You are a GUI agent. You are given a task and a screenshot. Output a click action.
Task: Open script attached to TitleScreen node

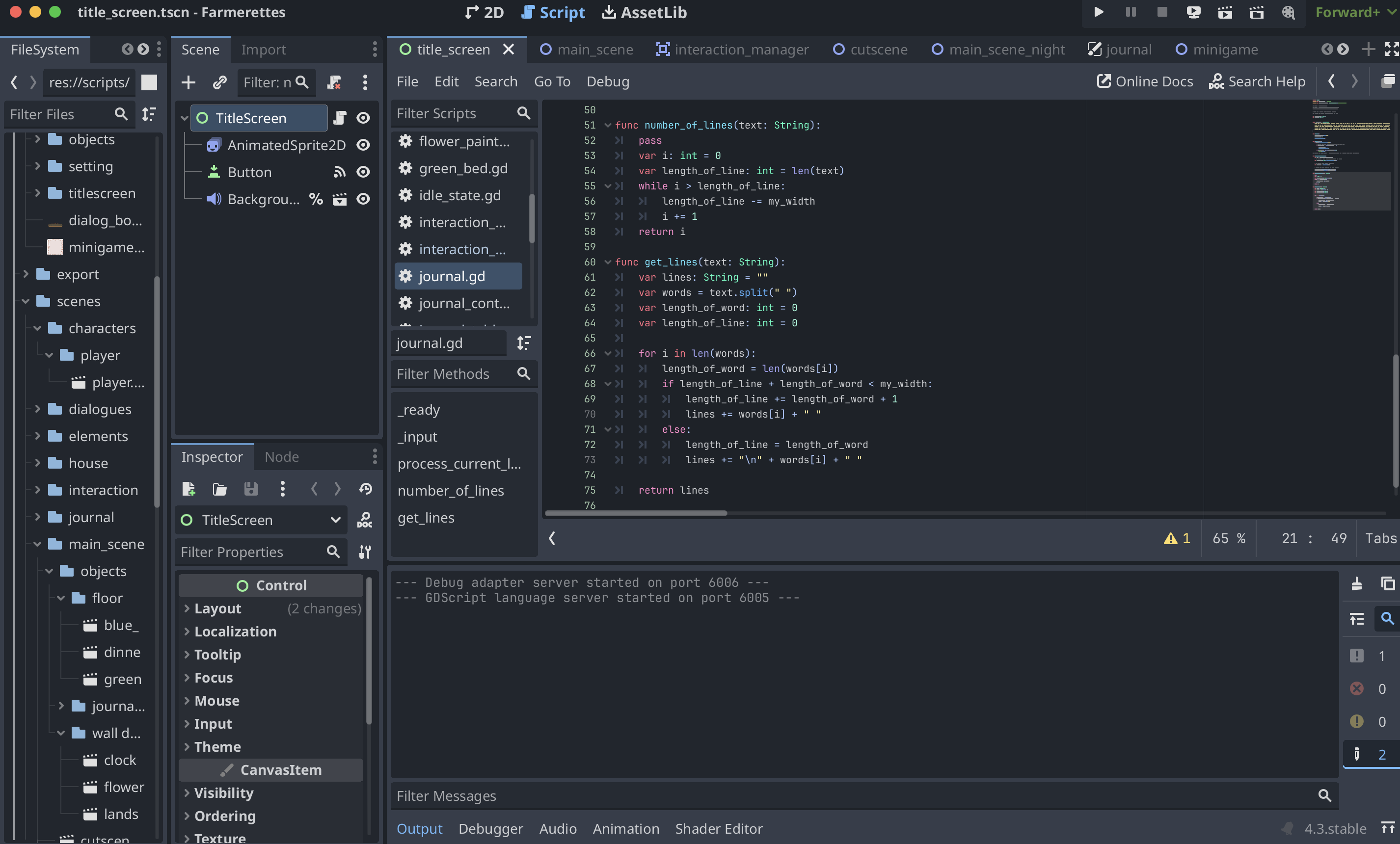coord(339,118)
